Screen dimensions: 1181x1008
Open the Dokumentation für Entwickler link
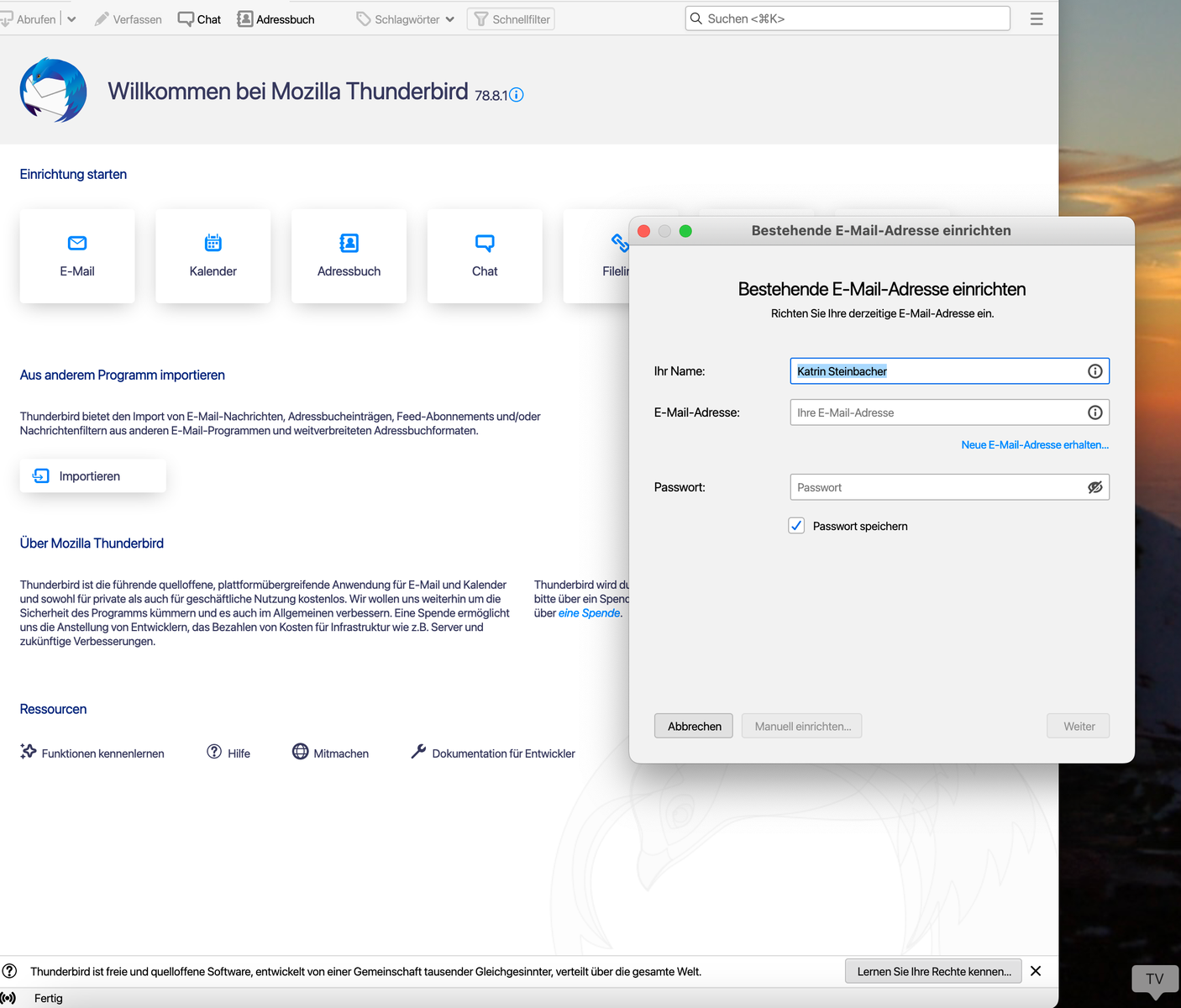504,753
